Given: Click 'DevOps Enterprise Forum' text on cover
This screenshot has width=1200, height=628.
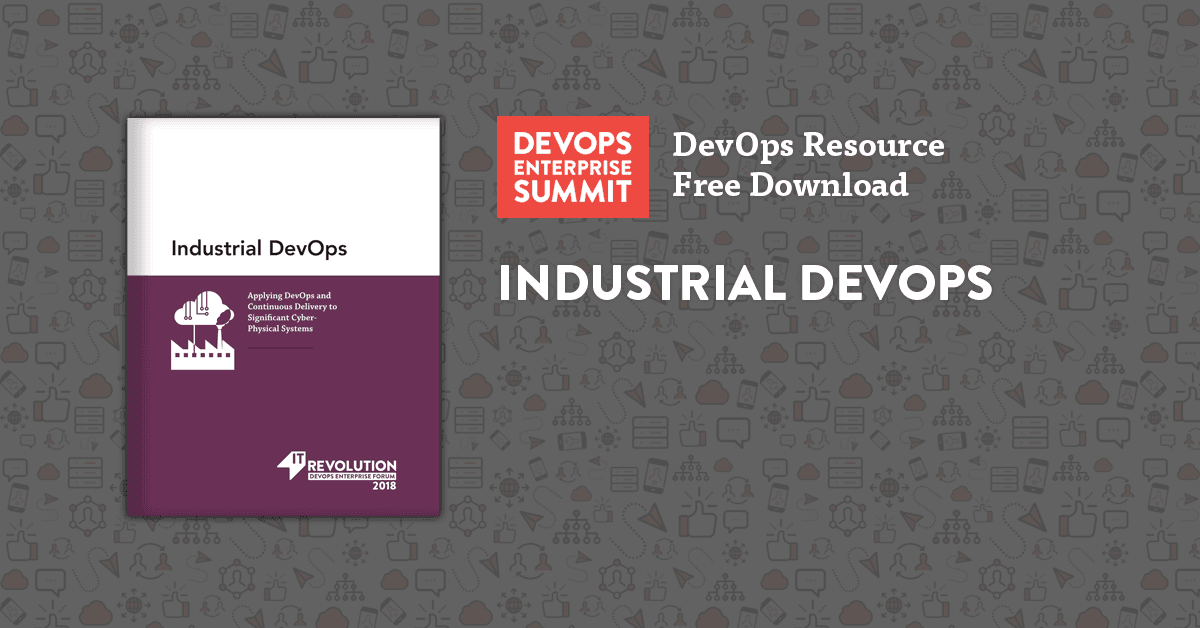Looking at the screenshot, I should (x=351, y=476).
